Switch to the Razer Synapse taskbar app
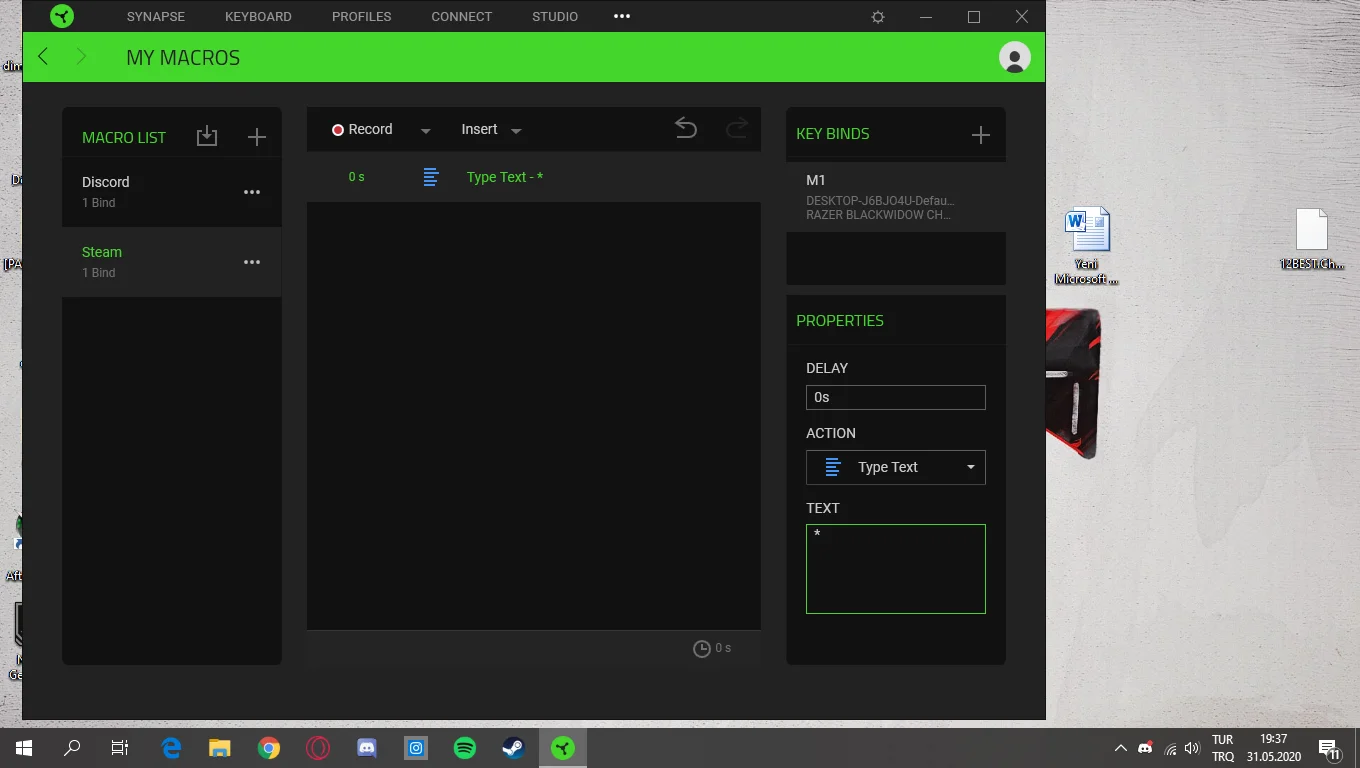Image resolution: width=1360 pixels, height=768 pixels. click(563, 748)
